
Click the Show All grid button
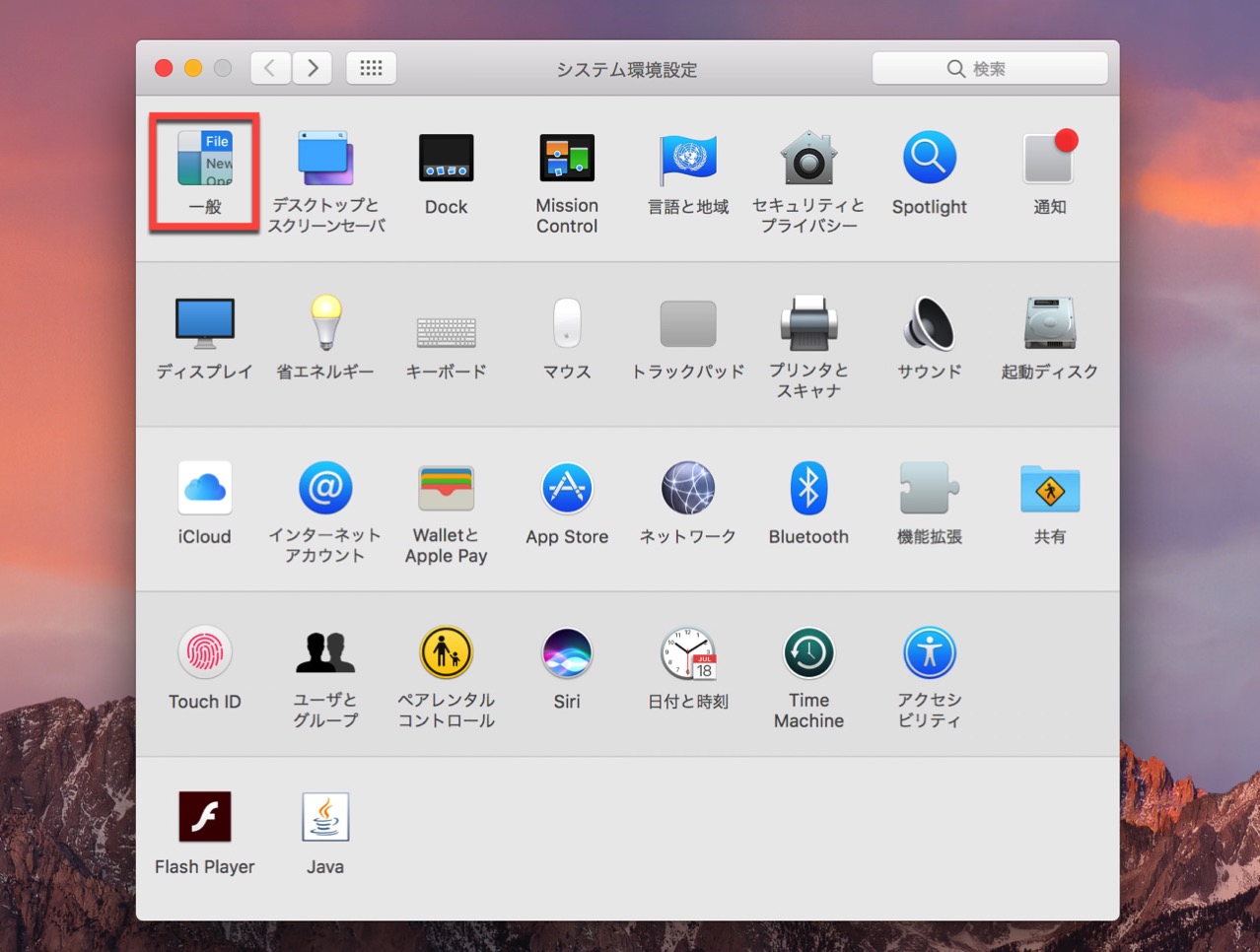371,68
